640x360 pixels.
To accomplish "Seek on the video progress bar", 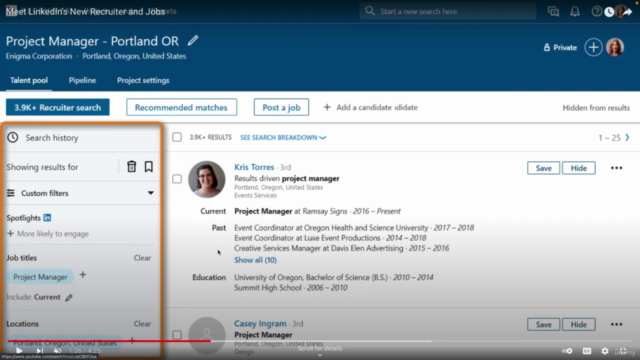I will point(320,341).
